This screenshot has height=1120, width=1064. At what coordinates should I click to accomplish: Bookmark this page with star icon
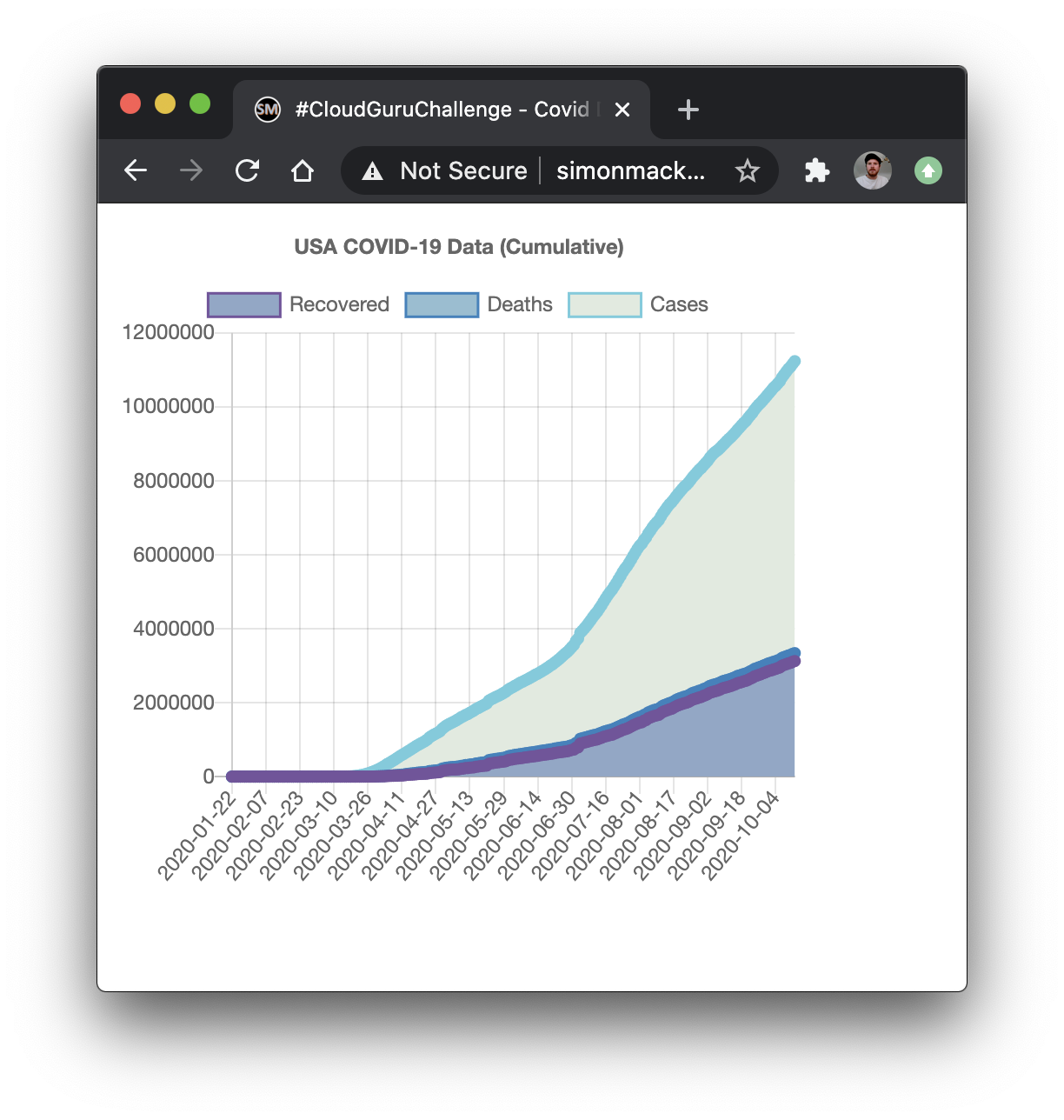(748, 170)
